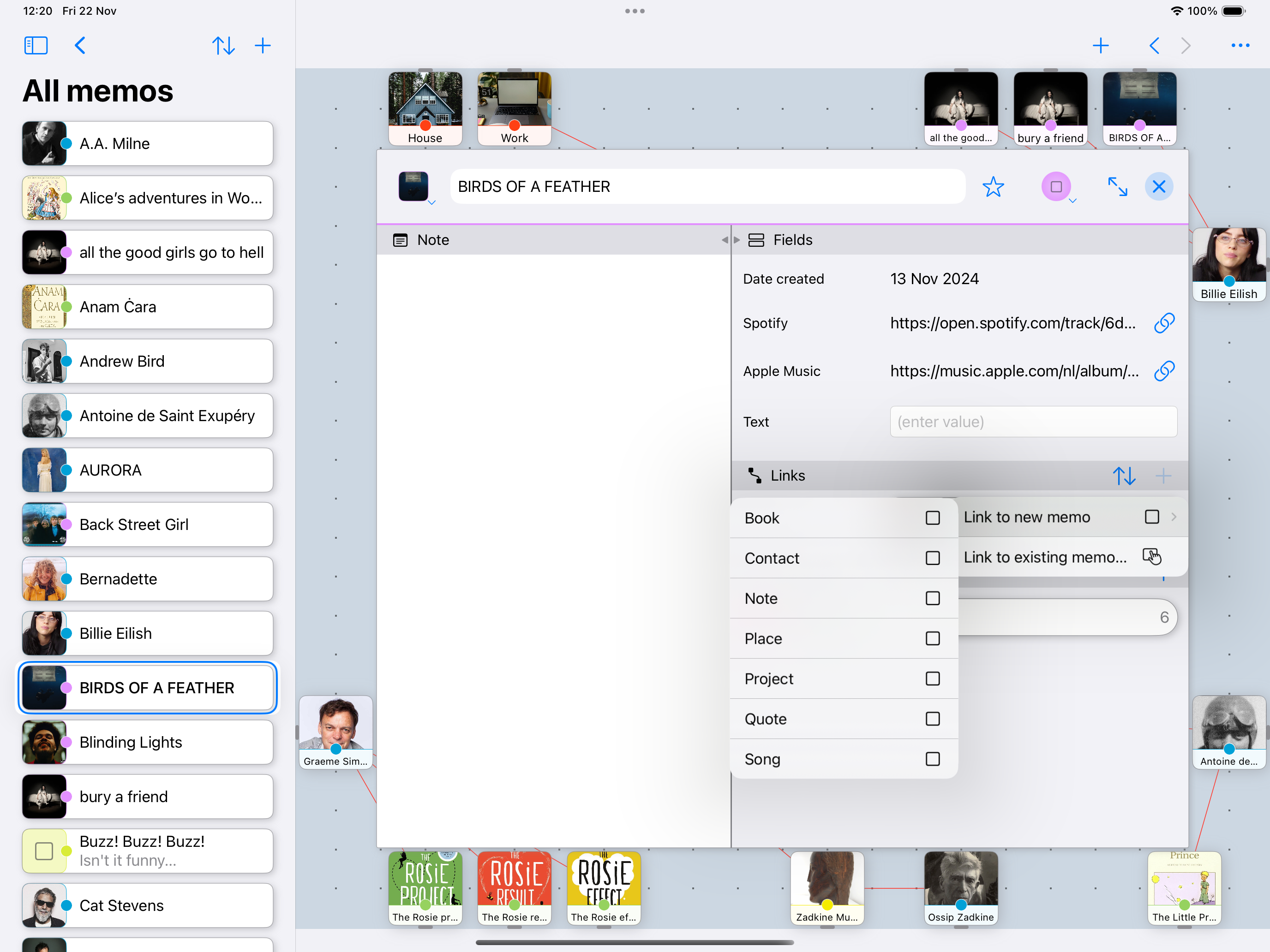Add a new link in the Links section

pyautogui.click(x=1164, y=475)
